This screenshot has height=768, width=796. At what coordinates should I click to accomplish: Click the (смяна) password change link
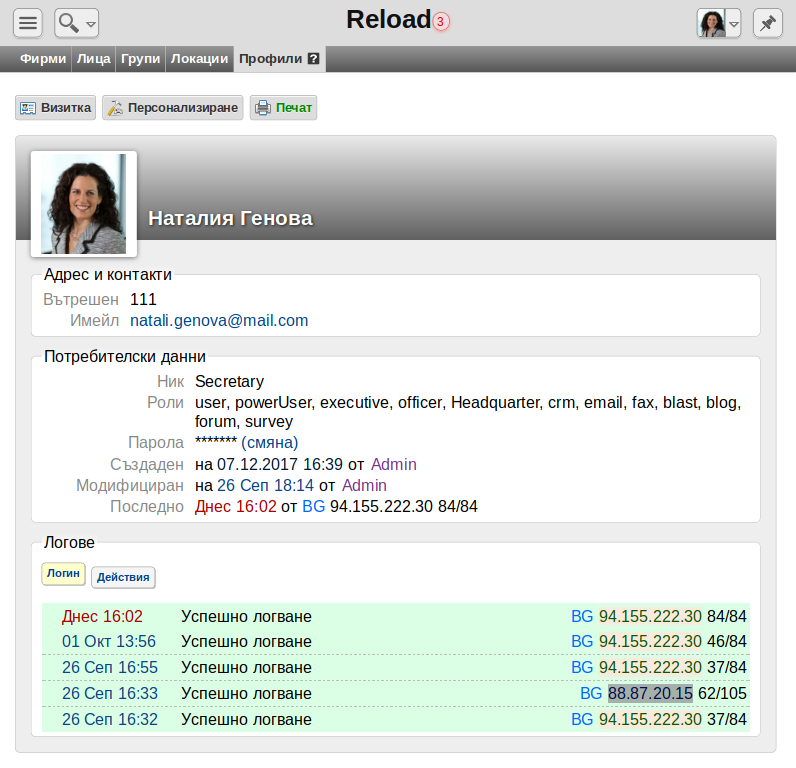pyautogui.click(x=270, y=443)
